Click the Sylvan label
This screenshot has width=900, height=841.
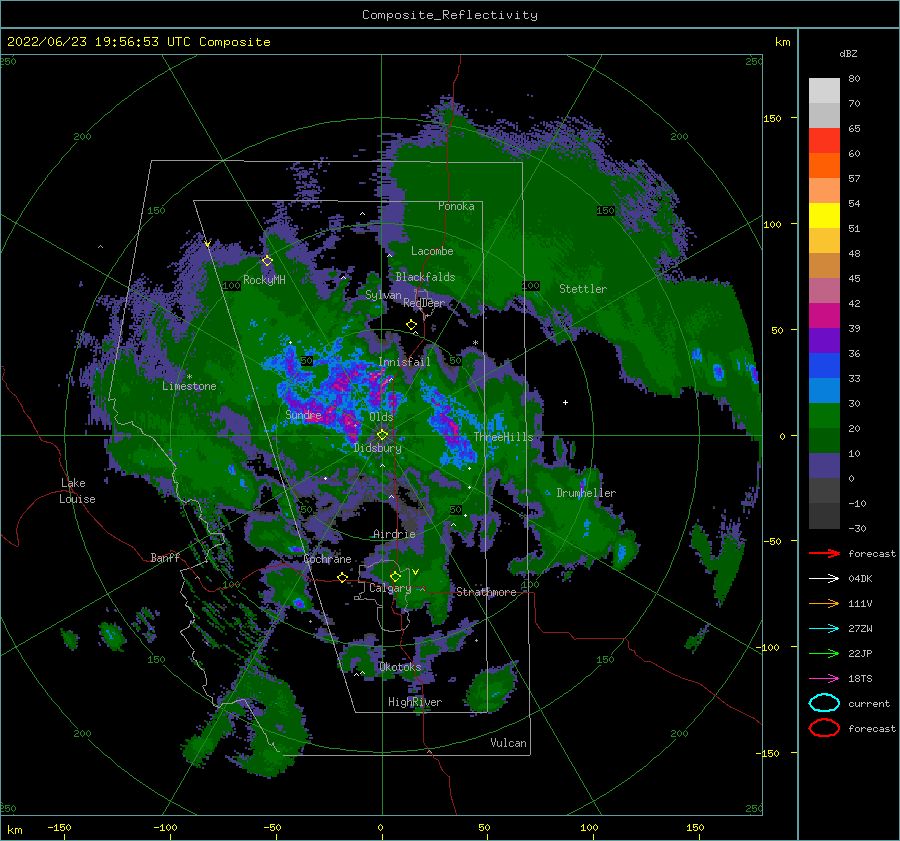[383, 295]
